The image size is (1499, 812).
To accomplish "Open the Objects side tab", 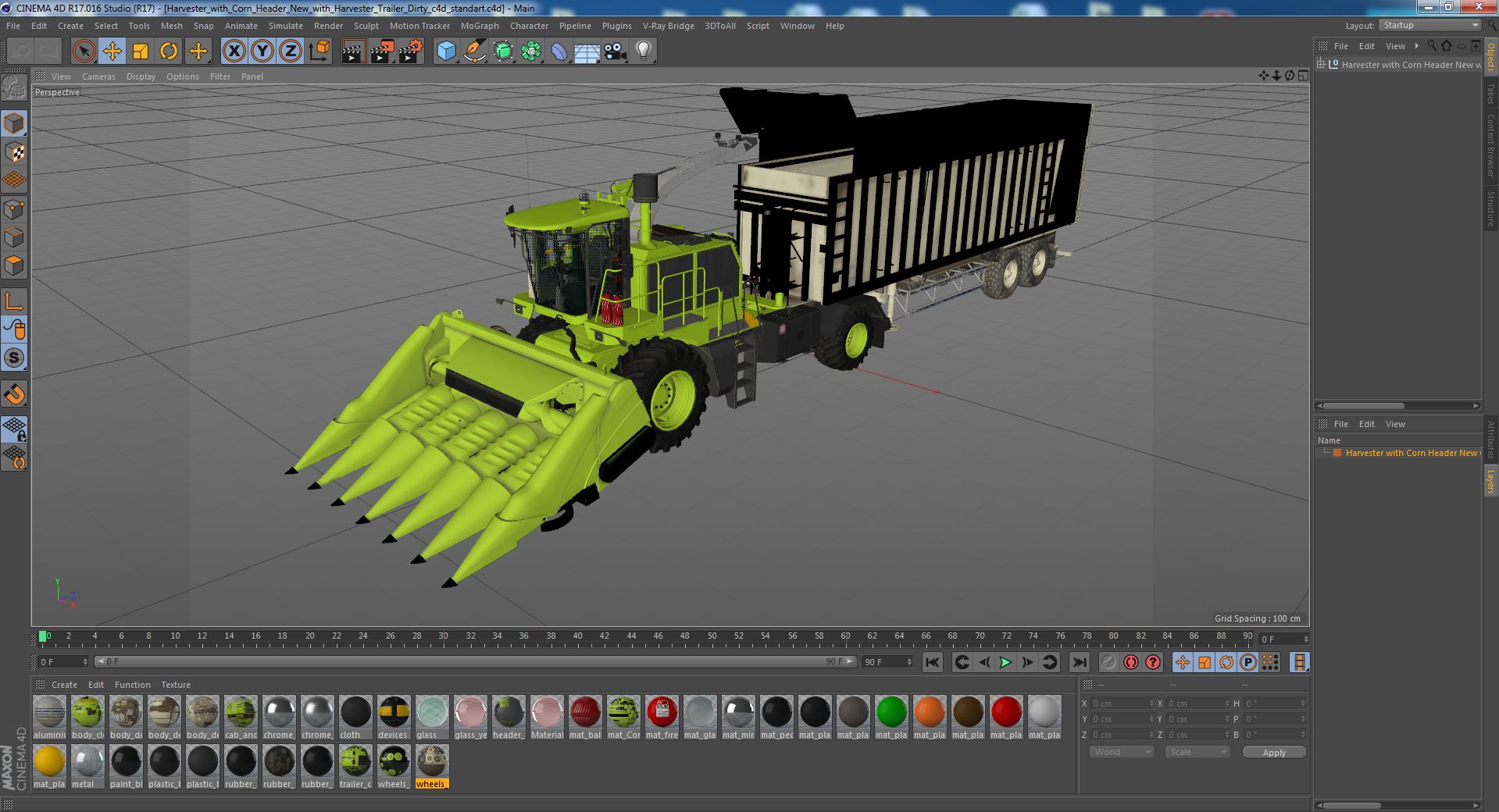I will coord(1490,57).
